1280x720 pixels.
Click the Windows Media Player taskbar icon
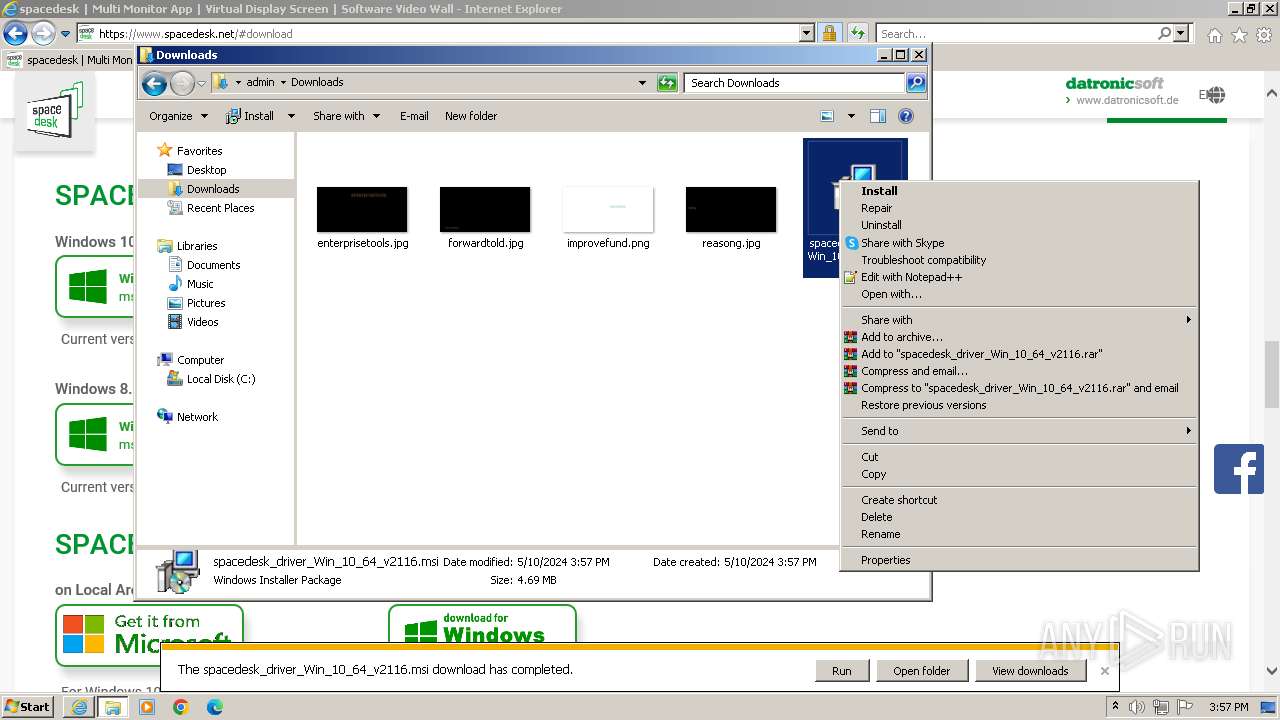(147, 707)
